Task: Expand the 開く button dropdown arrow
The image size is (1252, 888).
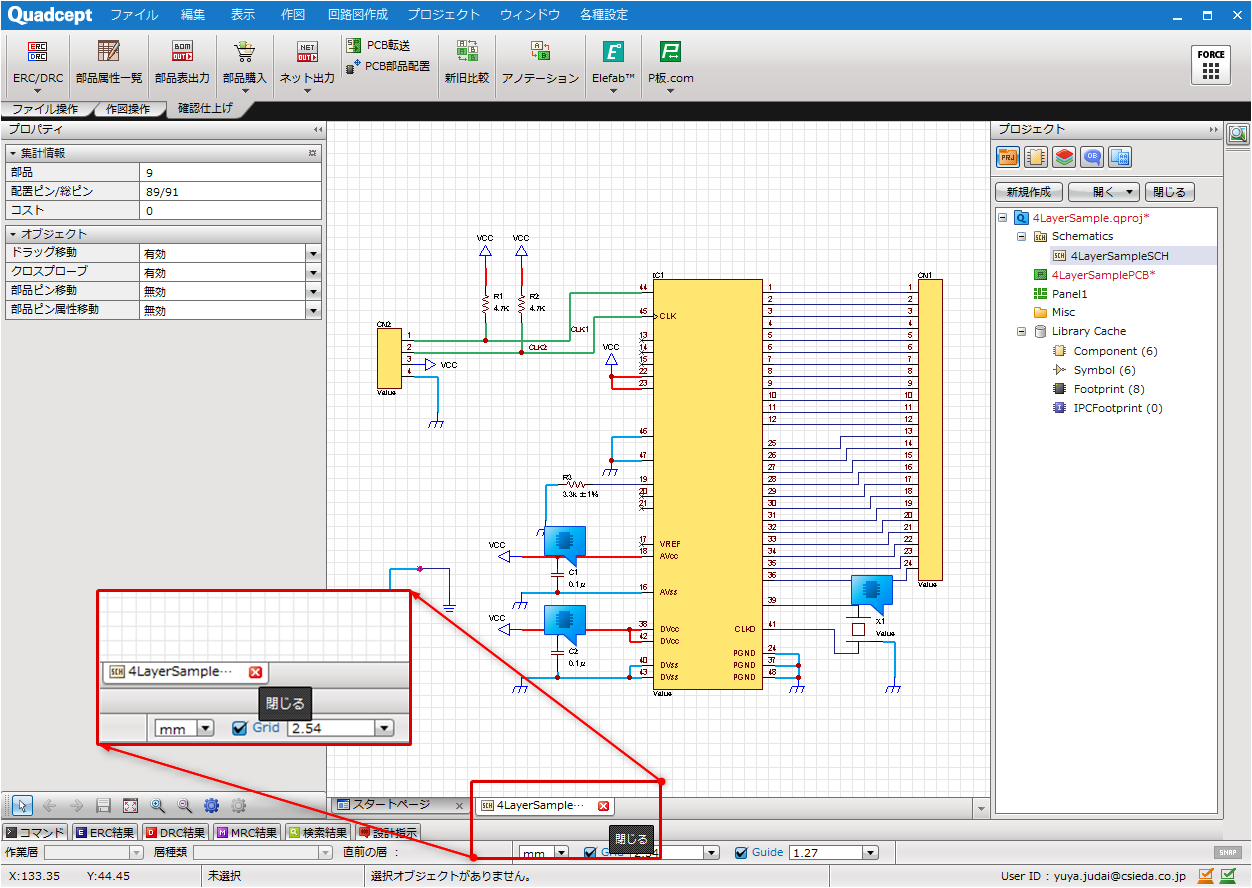Action: coord(1129,192)
